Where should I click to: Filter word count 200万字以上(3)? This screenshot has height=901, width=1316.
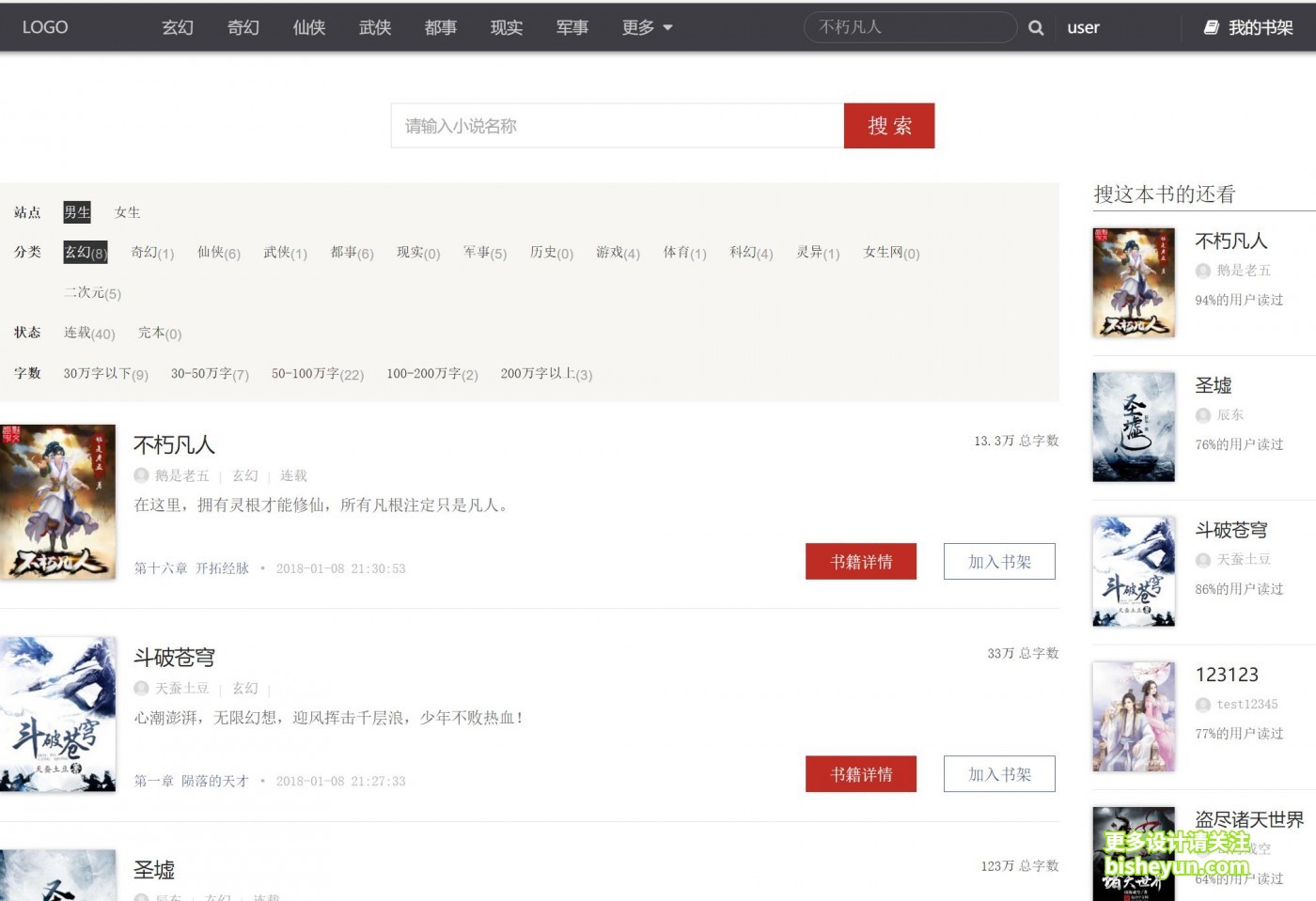pyautogui.click(x=546, y=374)
